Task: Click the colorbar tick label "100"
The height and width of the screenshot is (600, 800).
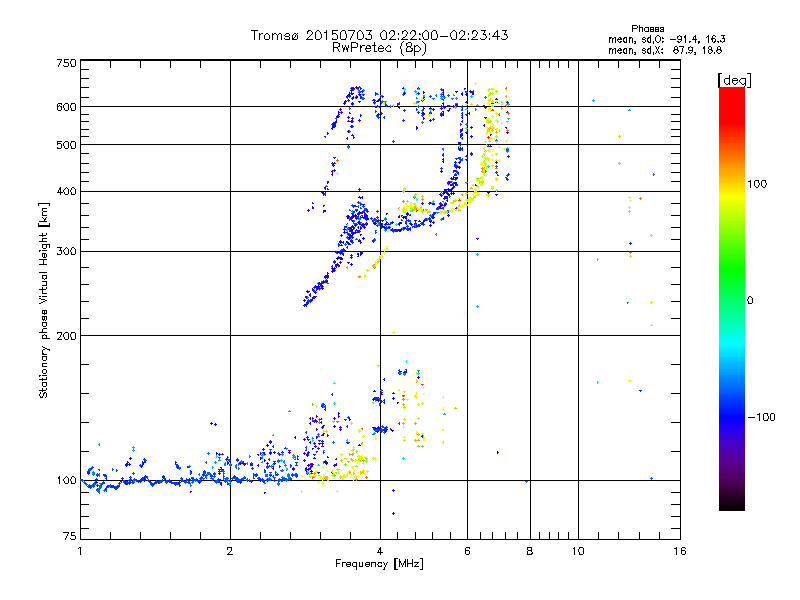Action: point(757,184)
